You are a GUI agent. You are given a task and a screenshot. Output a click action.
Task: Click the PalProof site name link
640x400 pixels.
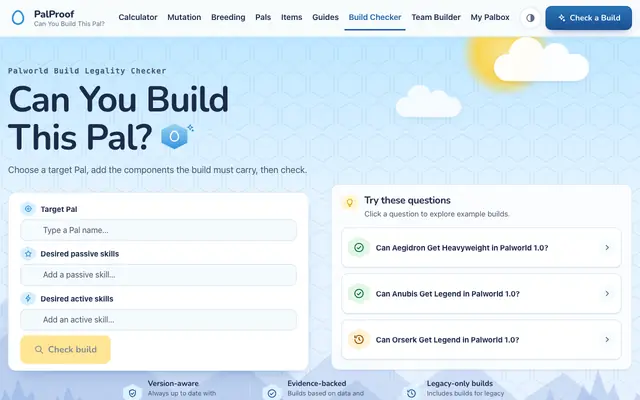point(54,14)
